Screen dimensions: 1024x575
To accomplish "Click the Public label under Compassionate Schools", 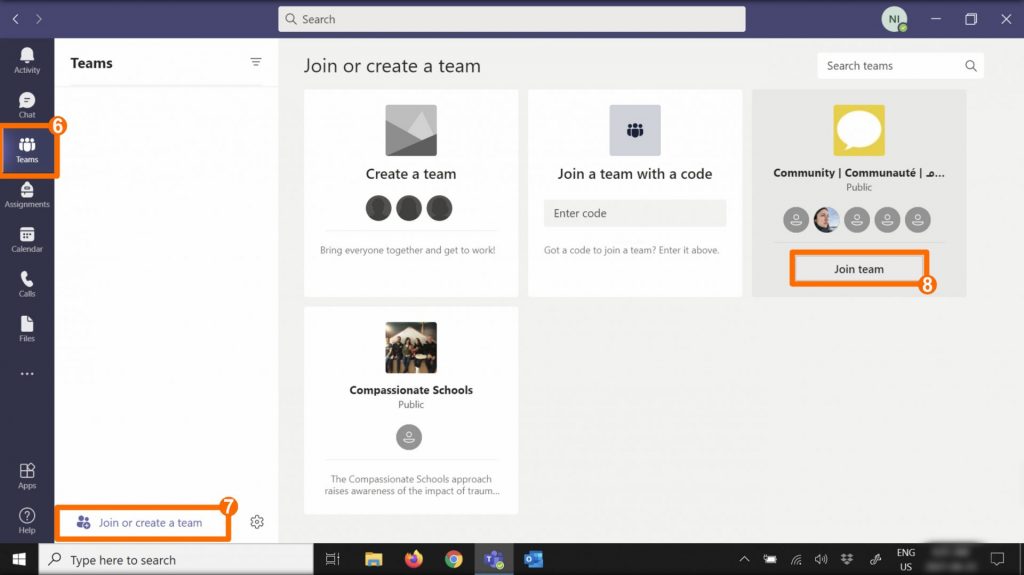I will [x=411, y=404].
